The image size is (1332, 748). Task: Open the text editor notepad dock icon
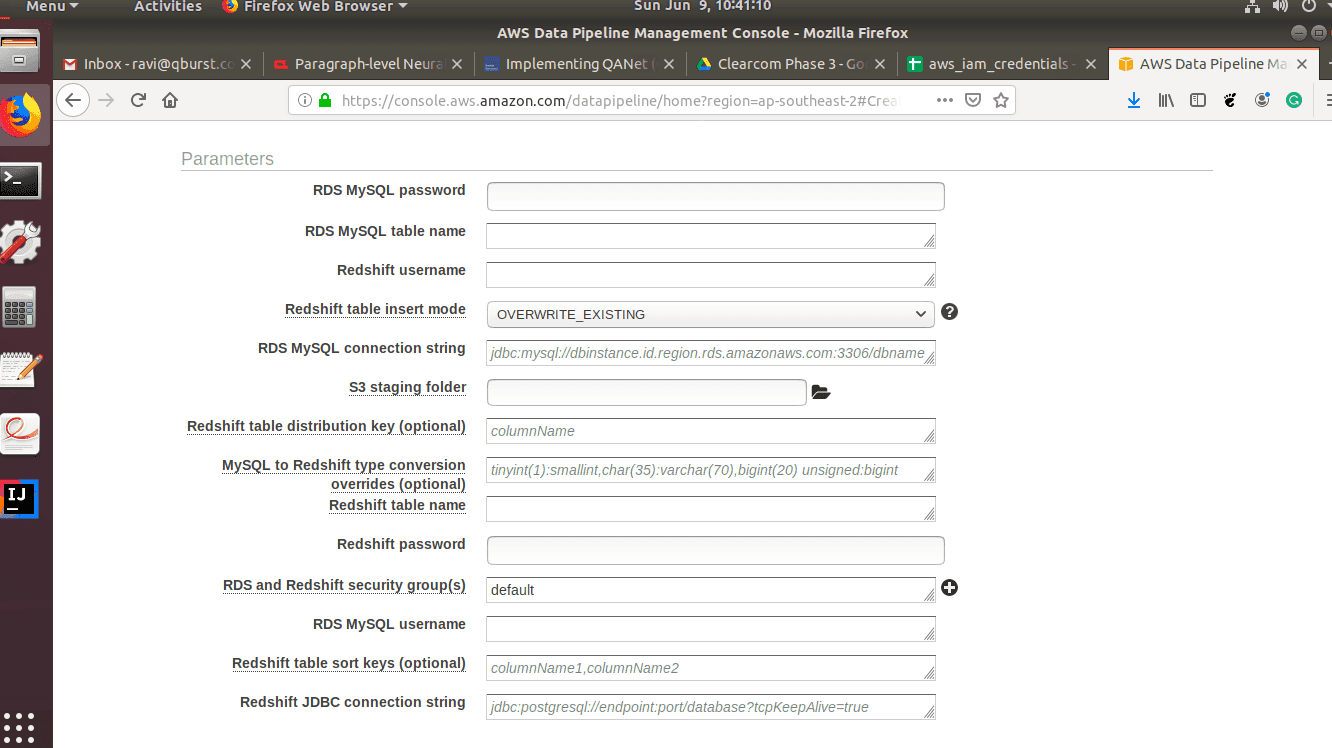[20, 369]
